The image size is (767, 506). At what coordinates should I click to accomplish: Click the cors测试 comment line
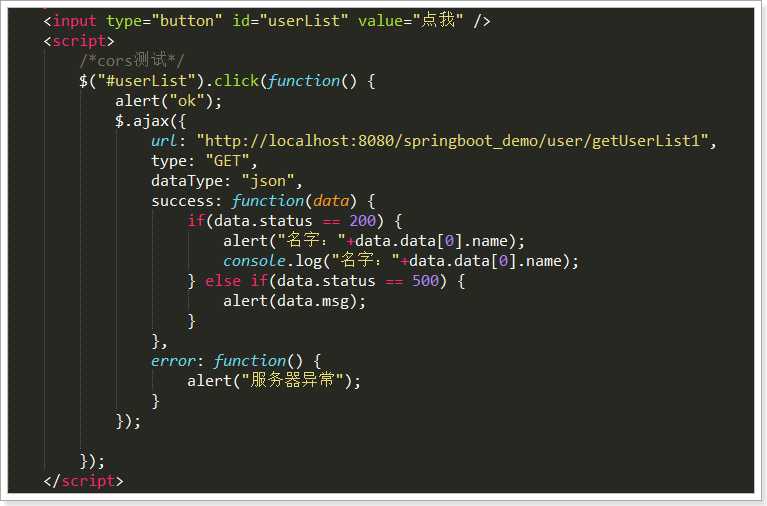[132, 61]
